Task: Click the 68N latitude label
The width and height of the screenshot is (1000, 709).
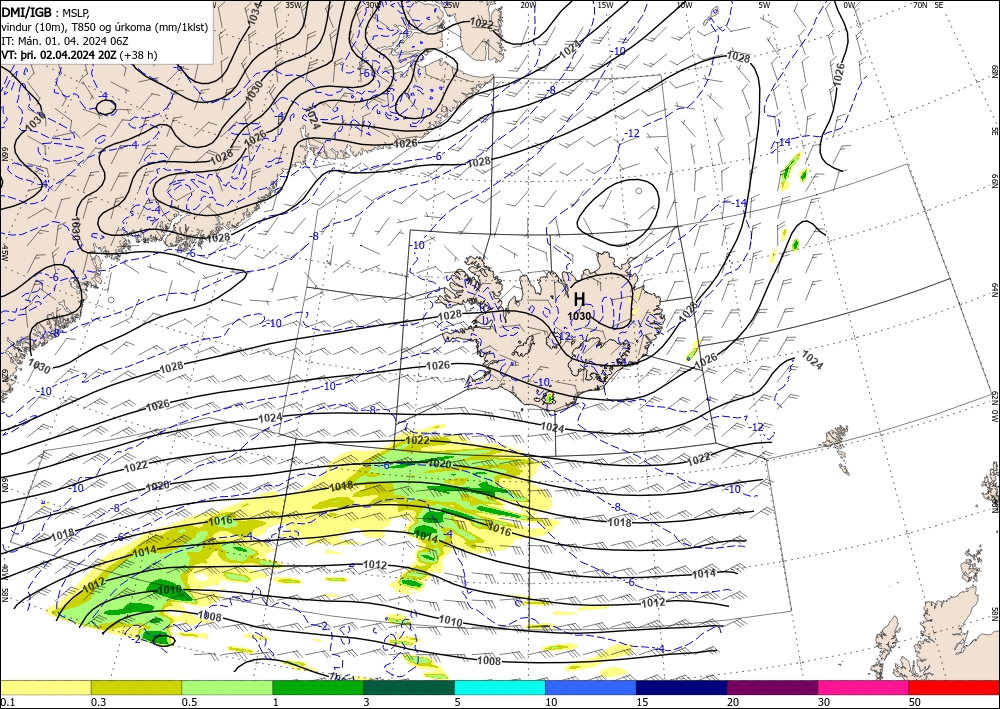Action: [x=994, y=71]
